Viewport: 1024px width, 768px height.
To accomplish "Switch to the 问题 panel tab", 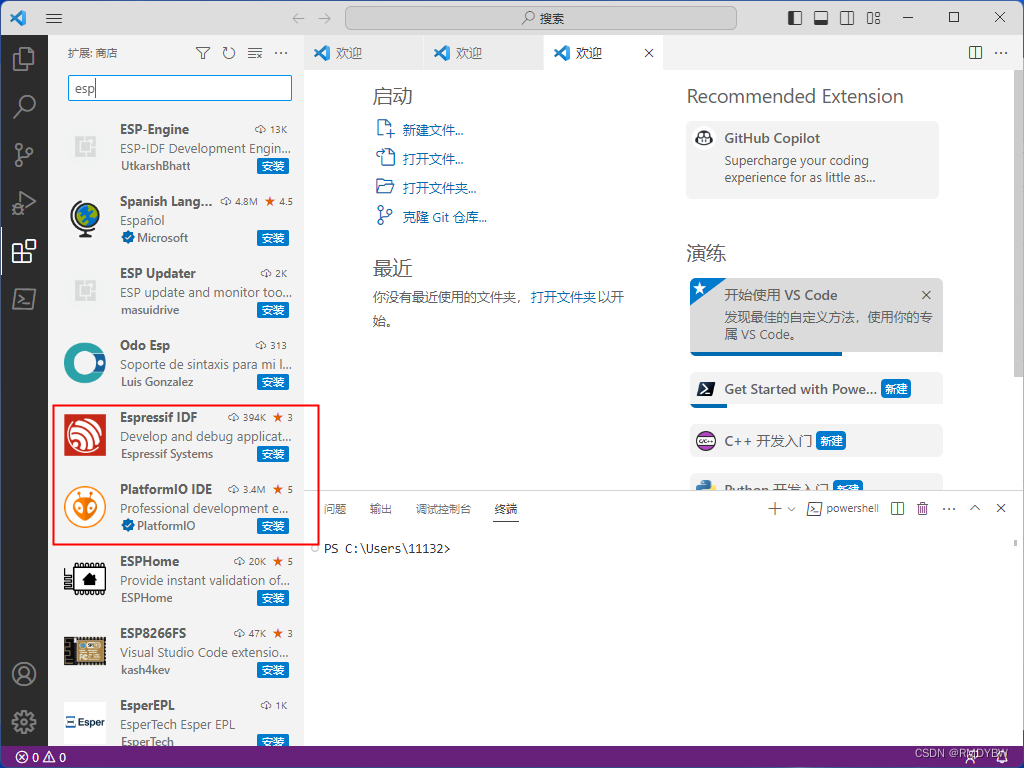I will pos(335,509).
